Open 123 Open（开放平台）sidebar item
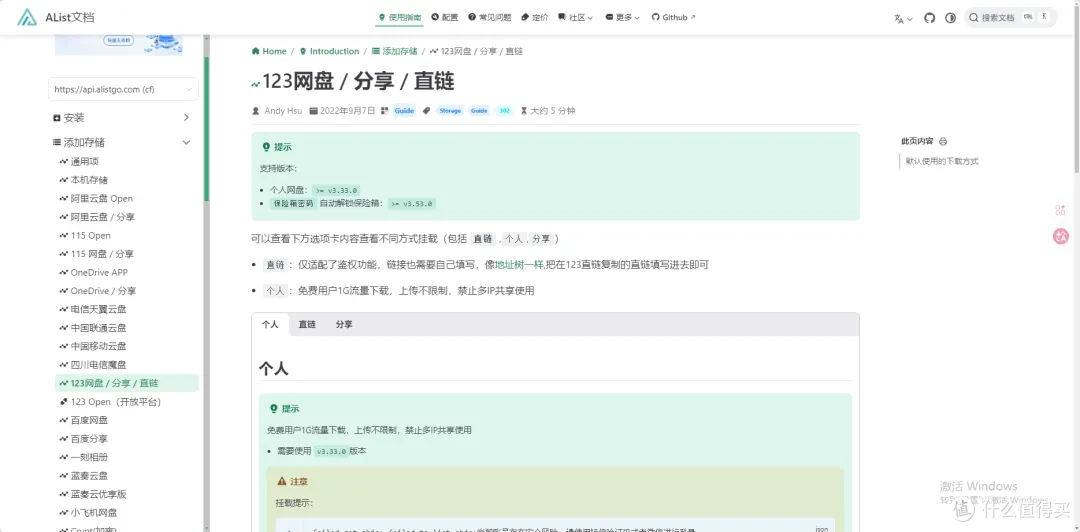The image size is (1080, 532). coord(127,402)
